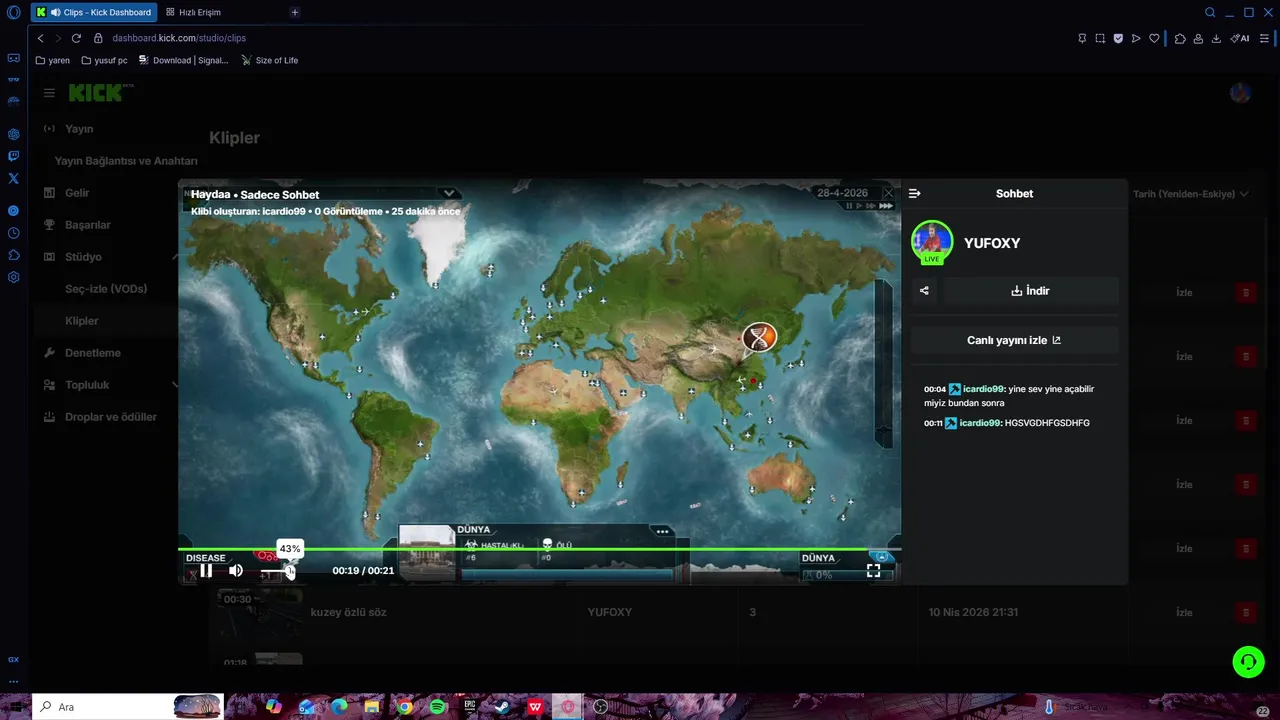Expand clip title dropdown chevron
This screenshot has height=720, width=1280.
(x=449, y=194)
